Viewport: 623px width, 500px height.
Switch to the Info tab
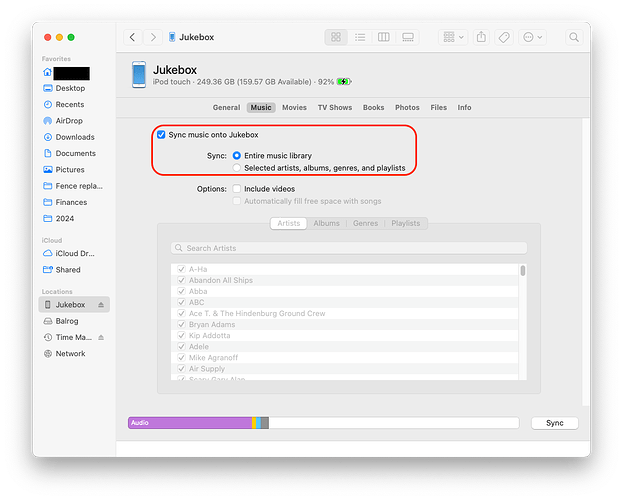point(464,108)
